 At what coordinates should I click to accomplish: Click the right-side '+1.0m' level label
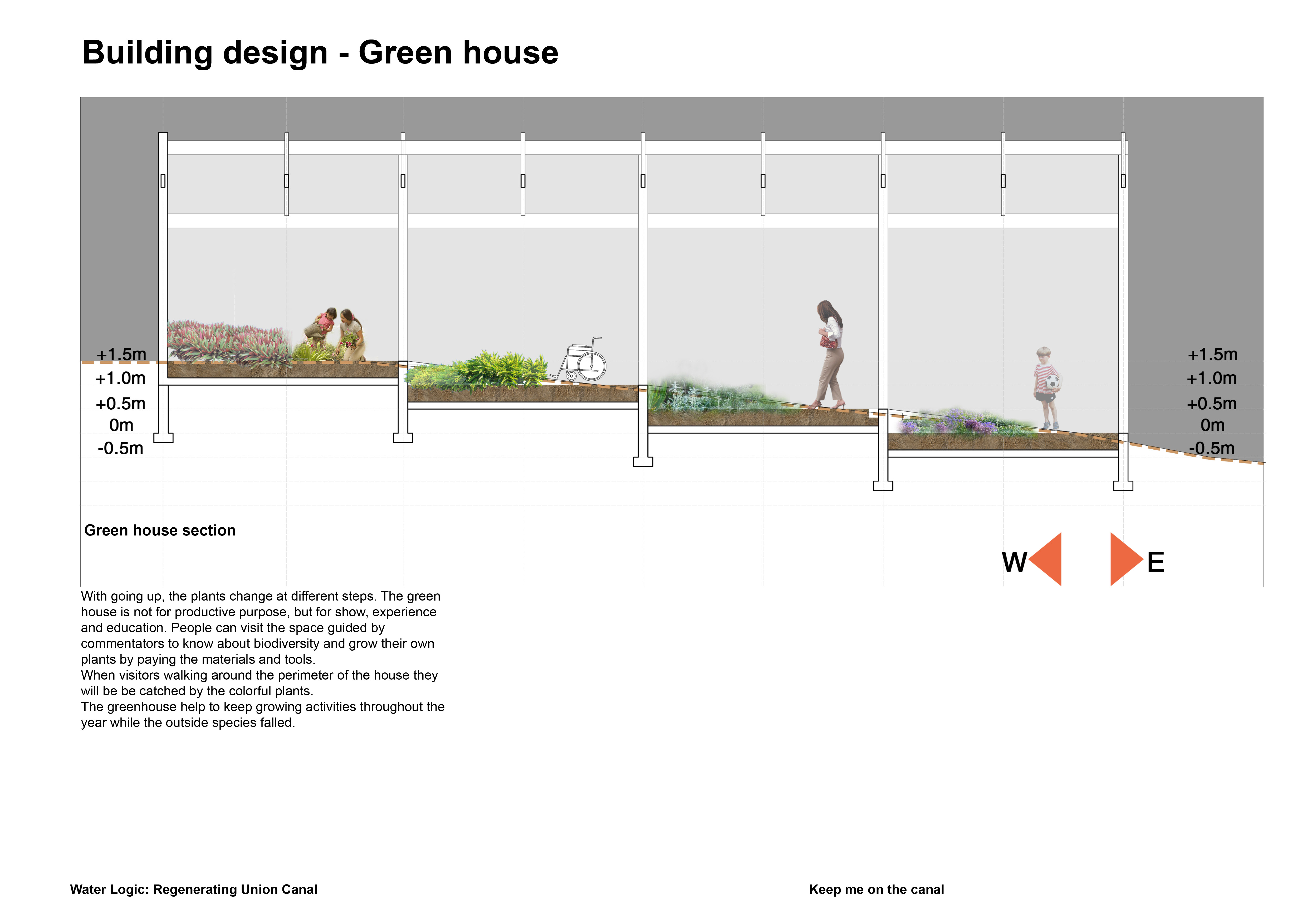pos(1211,378)
